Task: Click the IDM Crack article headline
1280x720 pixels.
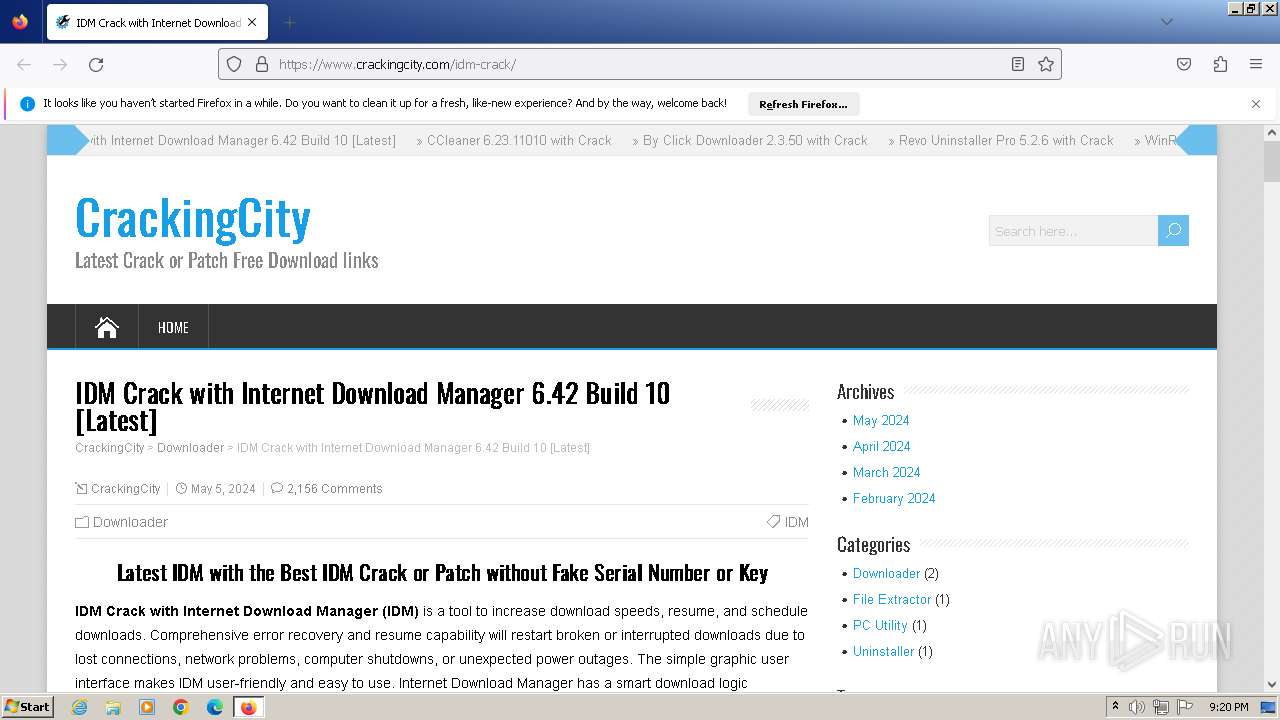Action: (x=372, y=406)
